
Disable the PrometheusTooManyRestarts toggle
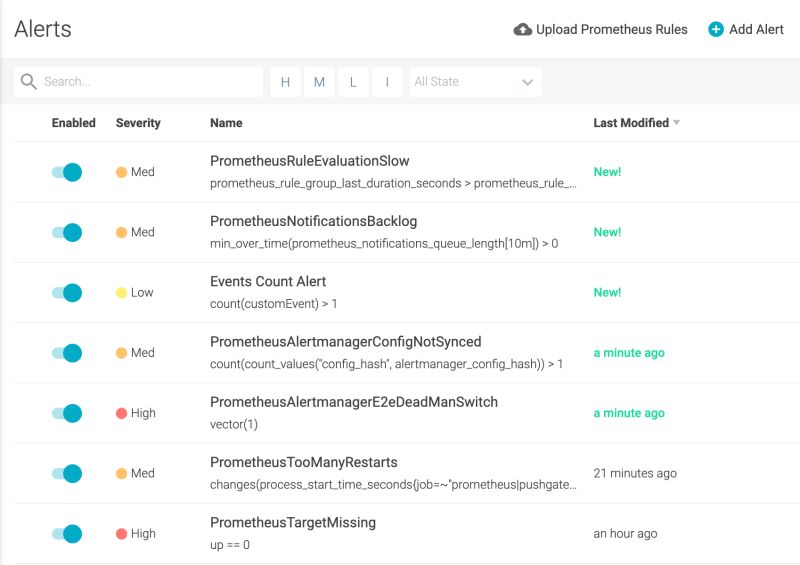[x=67, y=473]
